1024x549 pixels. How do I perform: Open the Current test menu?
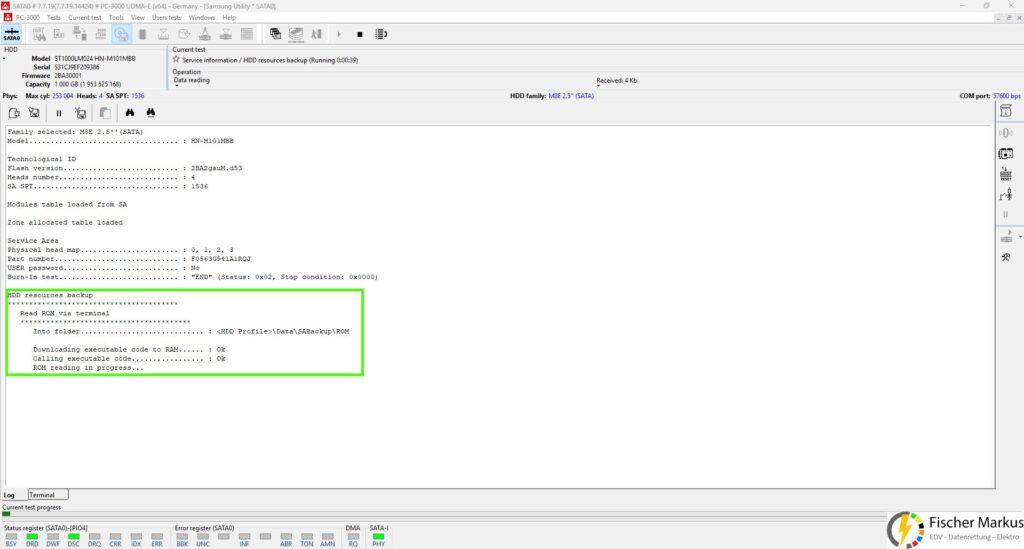84,18
